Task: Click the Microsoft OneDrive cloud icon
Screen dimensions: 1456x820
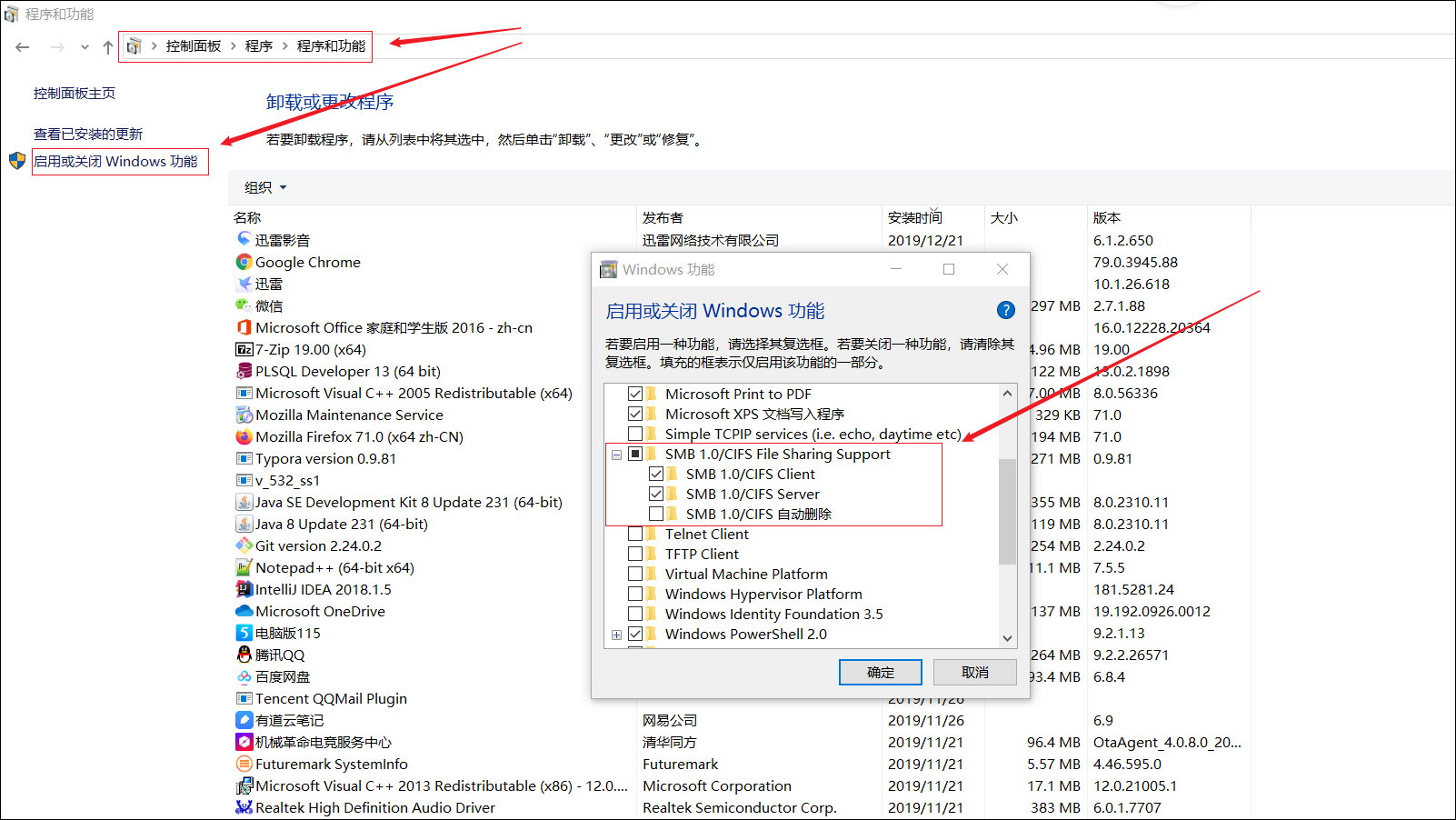Action: pyautogui.click(x=244, y=611)
